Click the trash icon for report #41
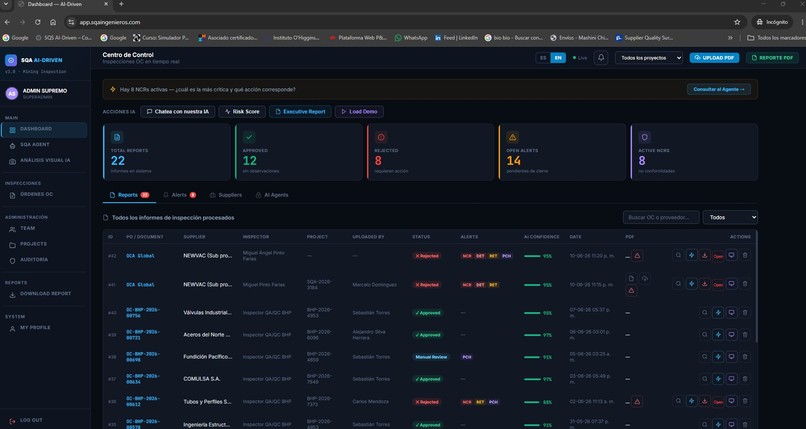The height and width of the screenshot is (429, 806). point(745,284)
